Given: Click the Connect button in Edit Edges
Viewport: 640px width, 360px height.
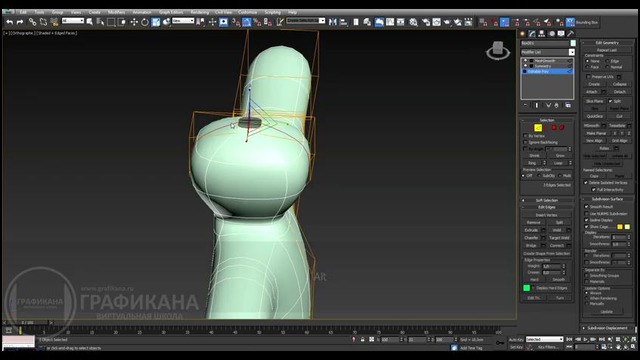Looking at the screenshot, I should pos(556,246).
